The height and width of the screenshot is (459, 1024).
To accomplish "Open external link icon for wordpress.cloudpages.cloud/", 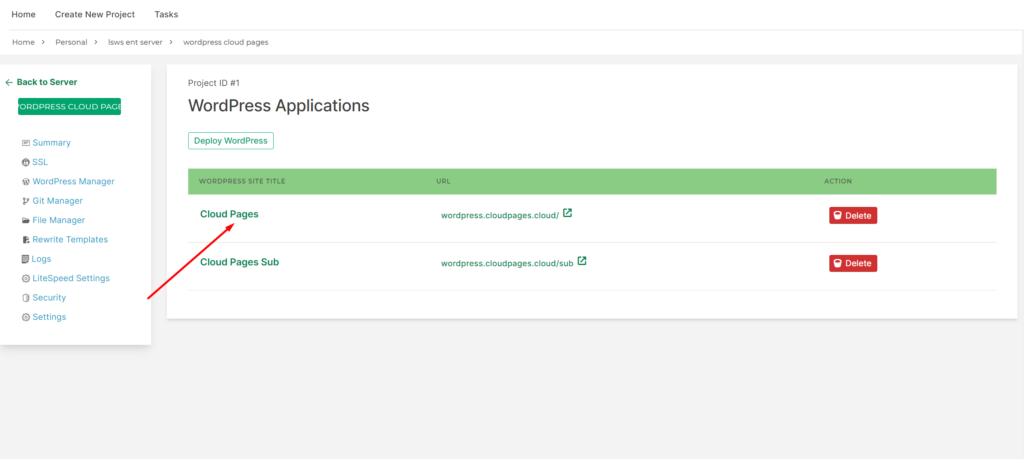I will tap(568, 213).
